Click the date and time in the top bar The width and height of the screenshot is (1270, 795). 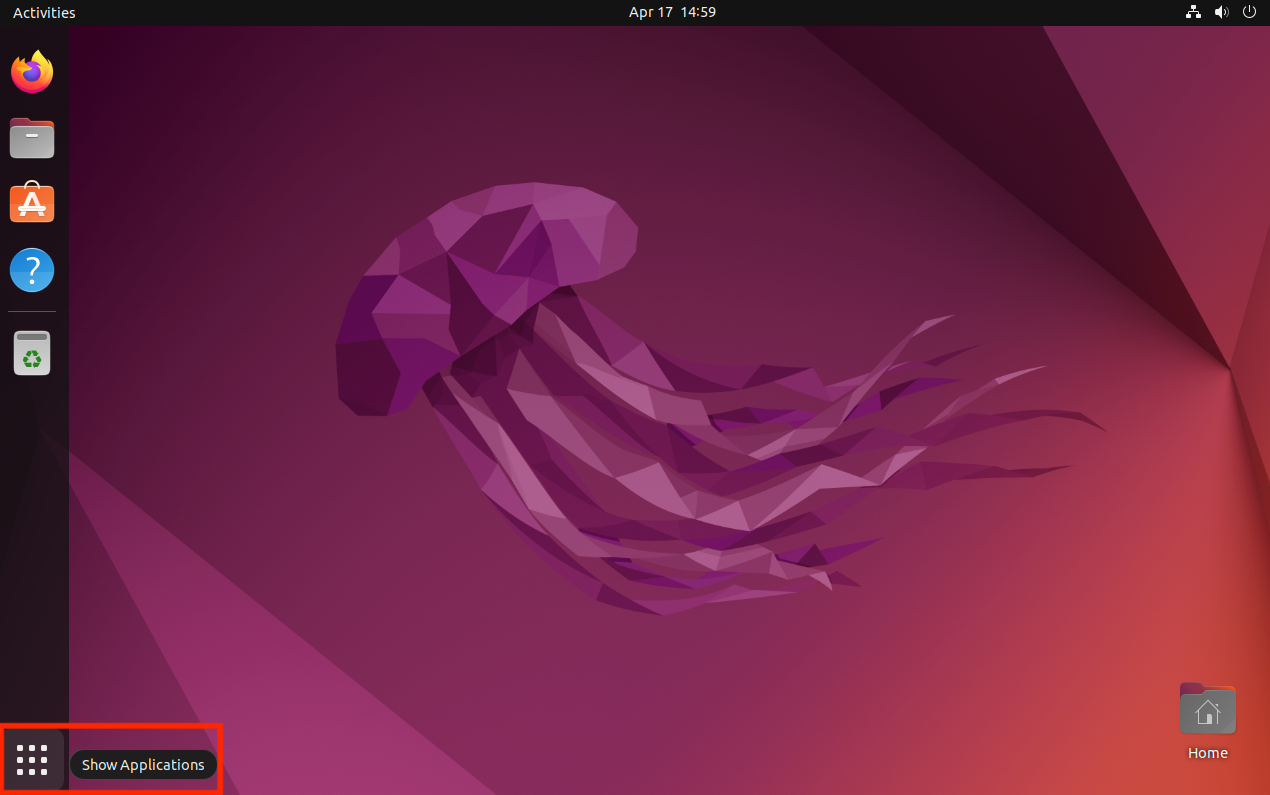tap(672, 12)
